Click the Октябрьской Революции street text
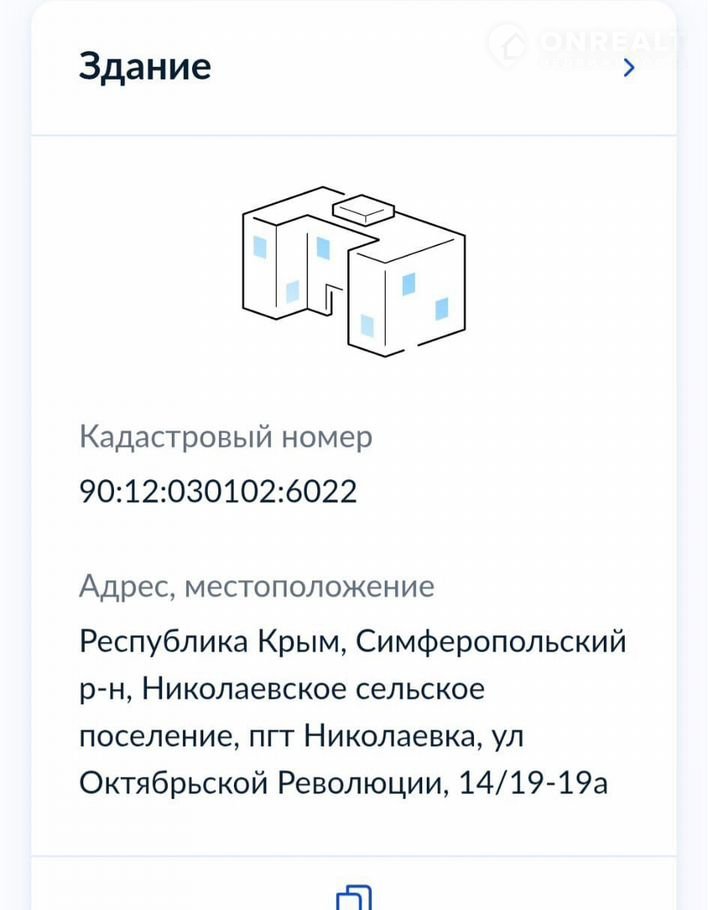The width and height of the screenshot is (708, 910). pyautogui.click(x=260, y=784)
